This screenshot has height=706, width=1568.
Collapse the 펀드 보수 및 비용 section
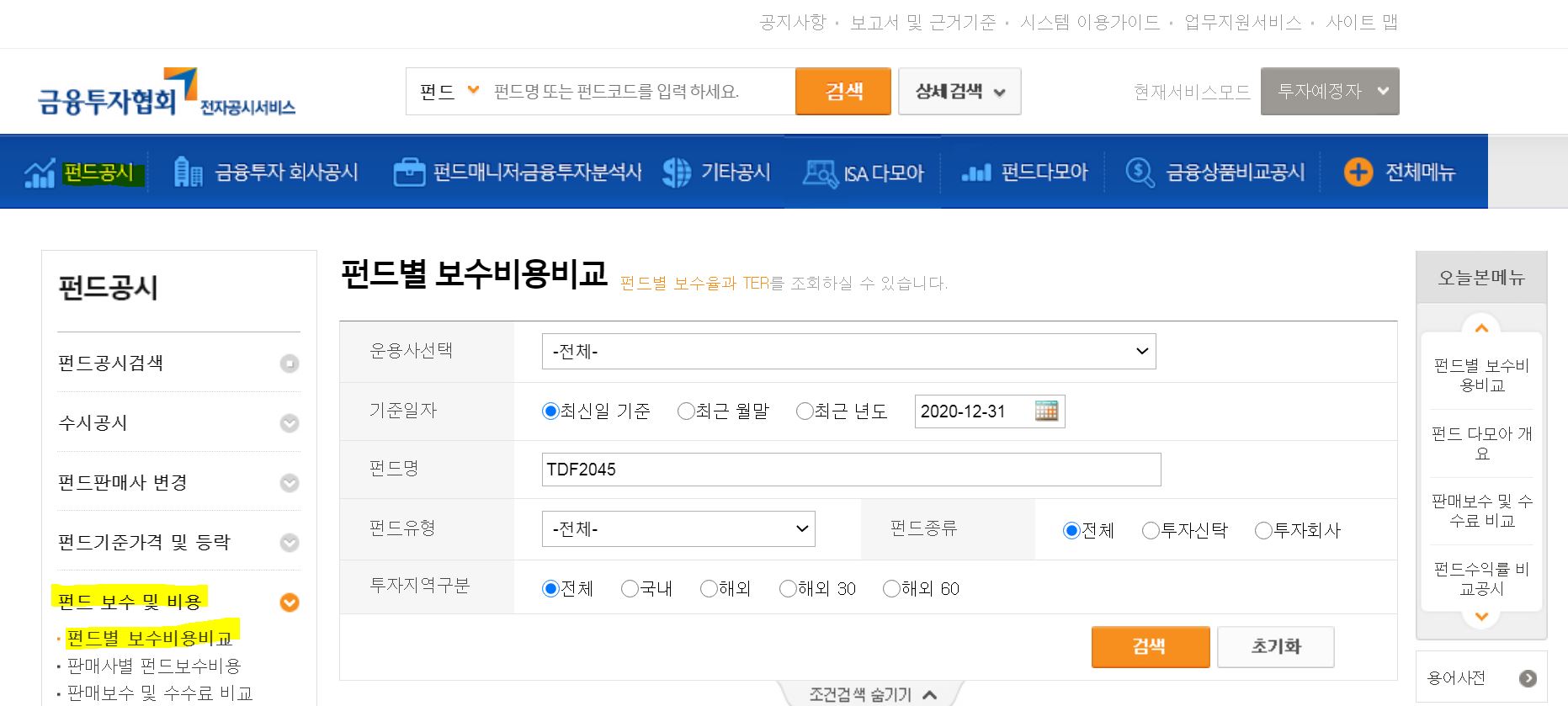[290, 602]
